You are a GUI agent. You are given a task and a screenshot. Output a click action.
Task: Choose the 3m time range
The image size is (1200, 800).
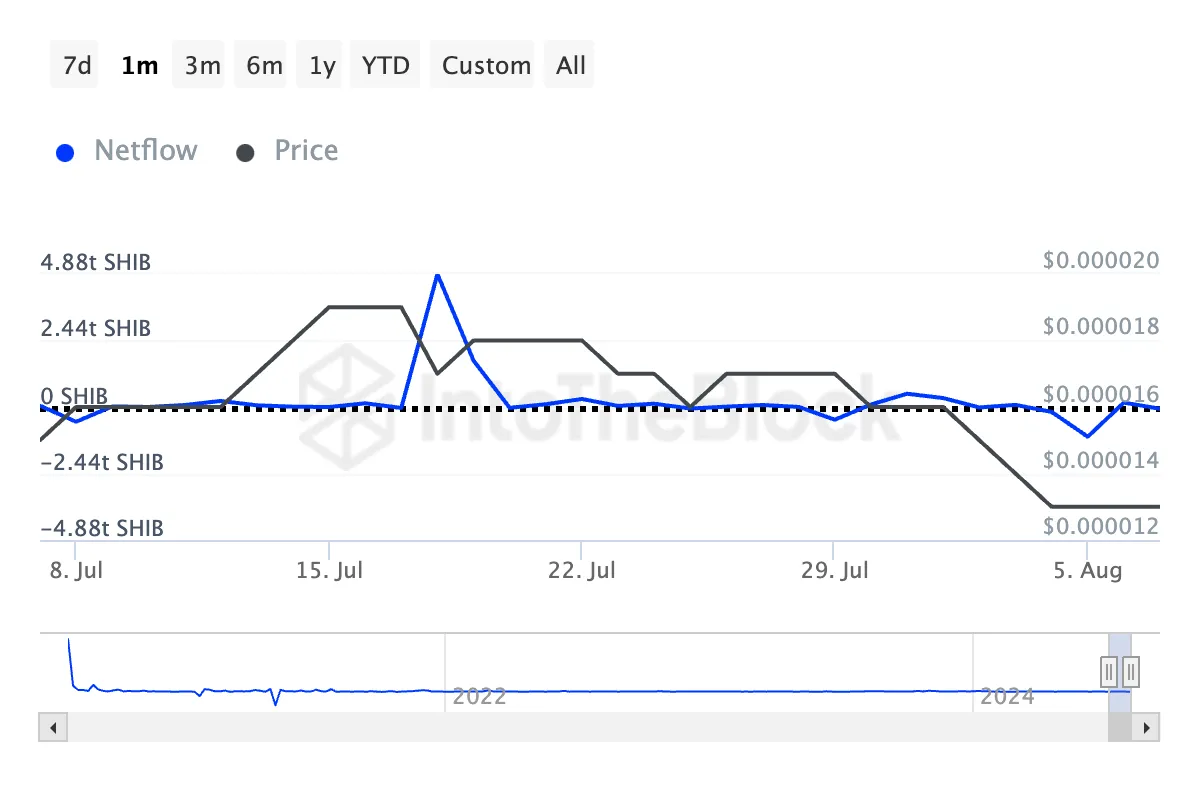[x=202, y=66]
